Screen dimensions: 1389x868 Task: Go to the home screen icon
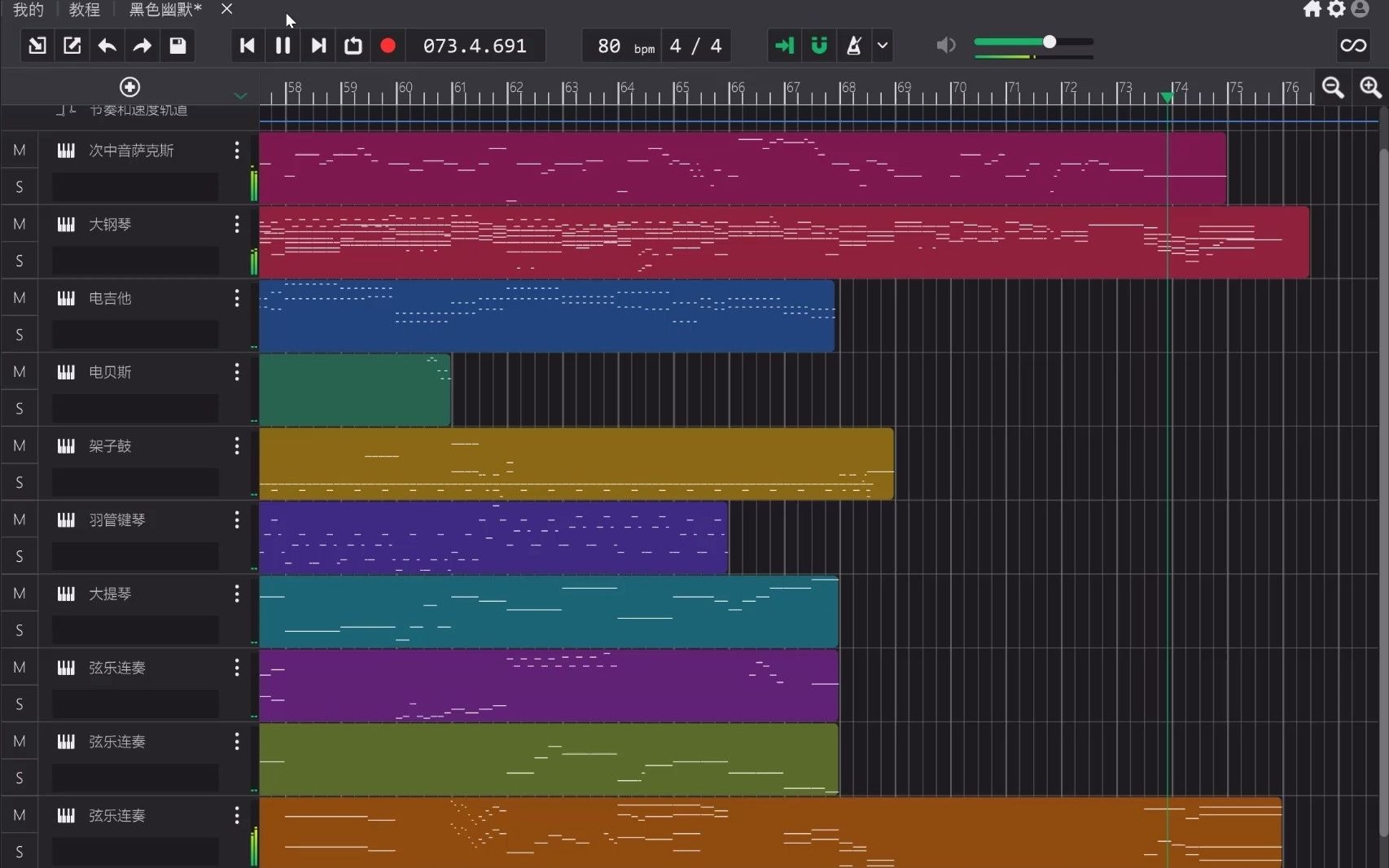coord(1312,9)
